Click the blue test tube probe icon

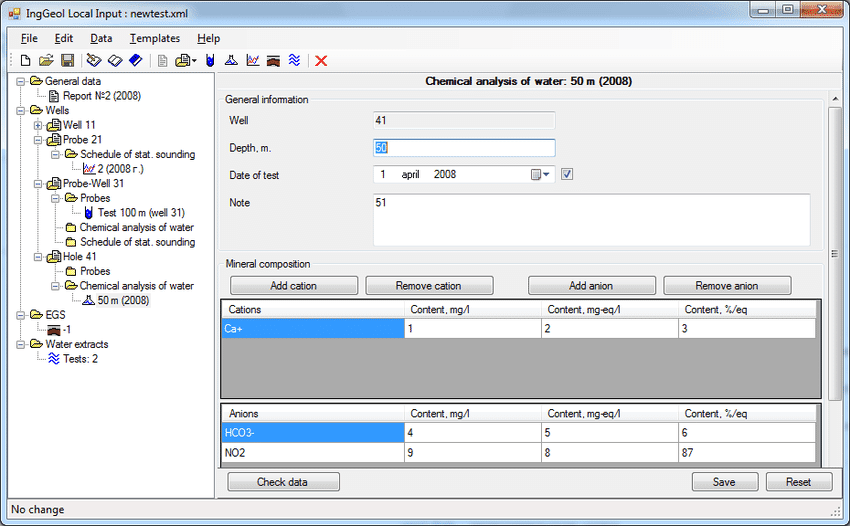[210, 61]
